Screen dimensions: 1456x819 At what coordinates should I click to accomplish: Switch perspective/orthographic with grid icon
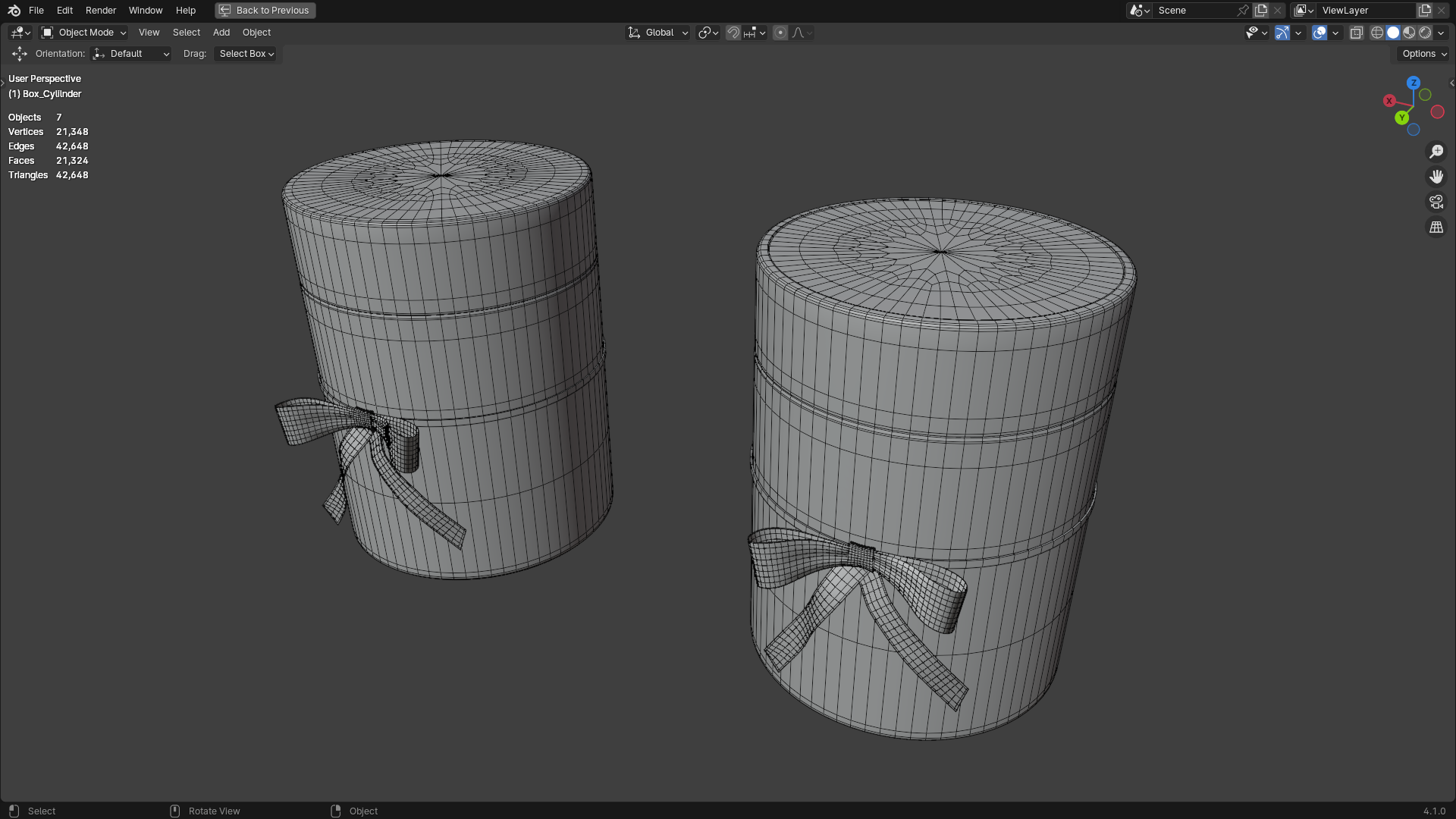click(1436, 227)
